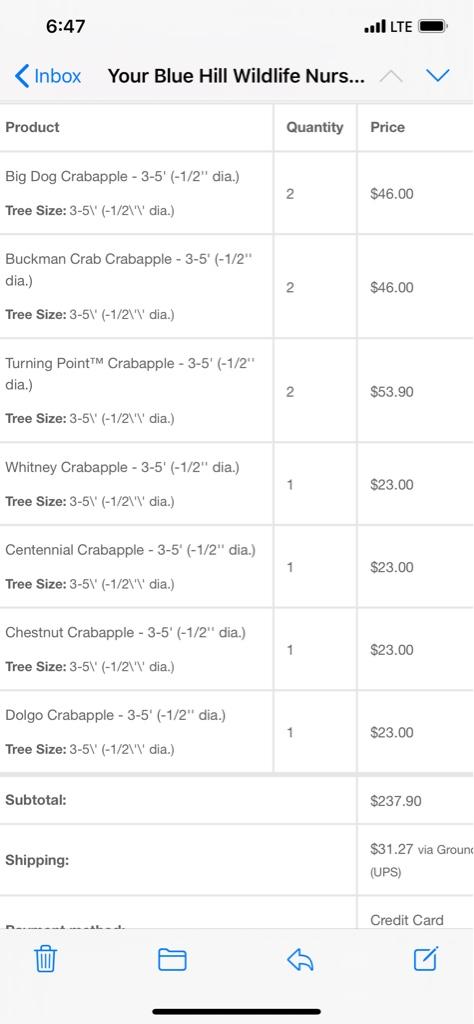Open the move-to-folder icon
The height and width of the screenshot is (1024, 474).
(x=172, y=959)
